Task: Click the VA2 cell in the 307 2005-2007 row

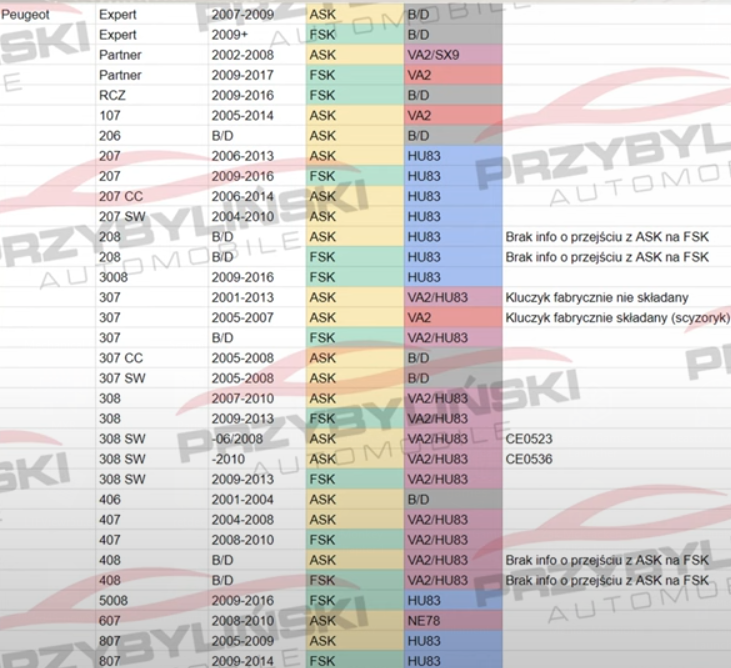Action: pyautogui.click(x=453, y=317)
